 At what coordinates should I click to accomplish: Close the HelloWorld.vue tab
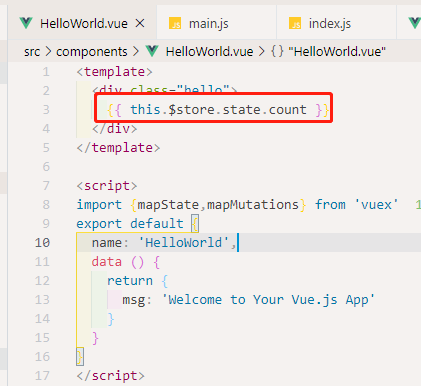click(x=140, y=23)
